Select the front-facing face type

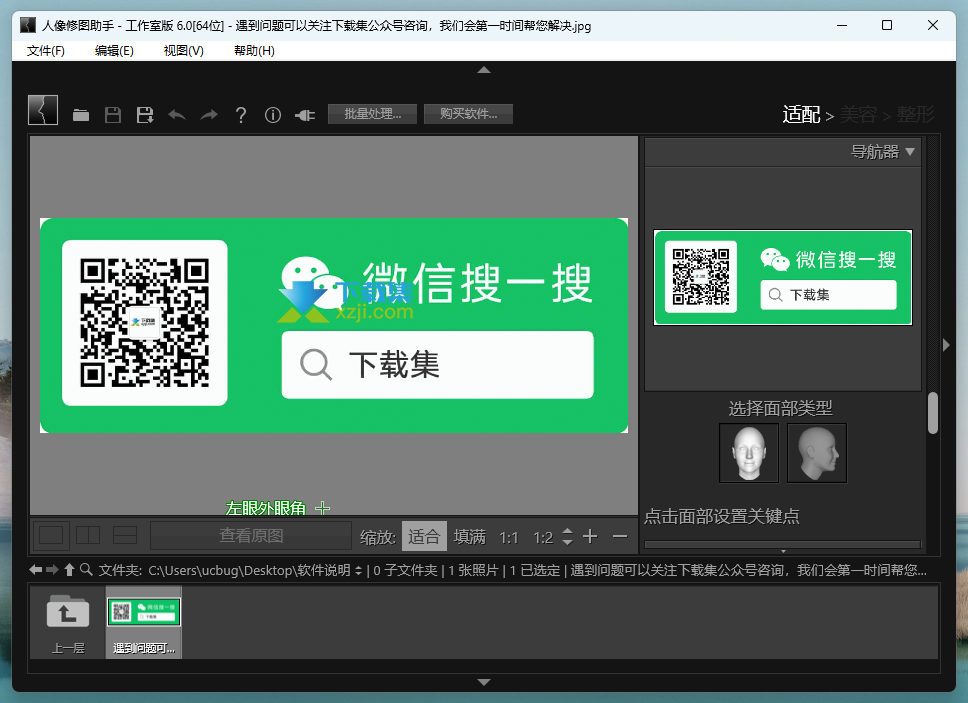749,453
